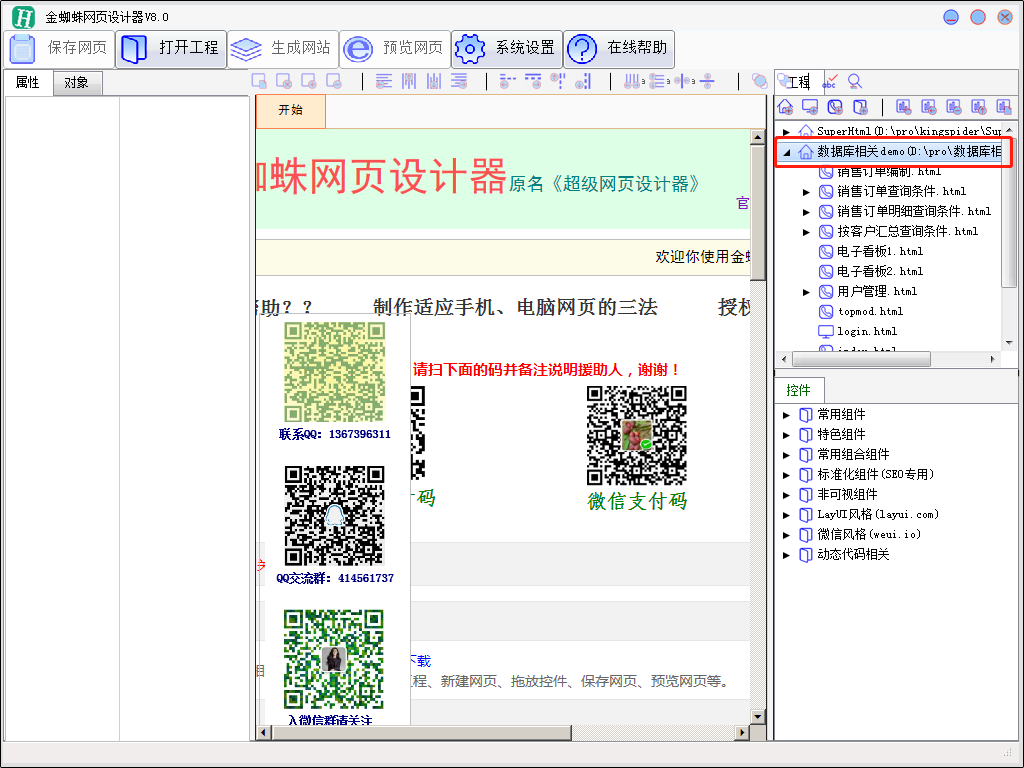Click the 预览网页 button
1024x768 pixels.
(x=395, y=48)
